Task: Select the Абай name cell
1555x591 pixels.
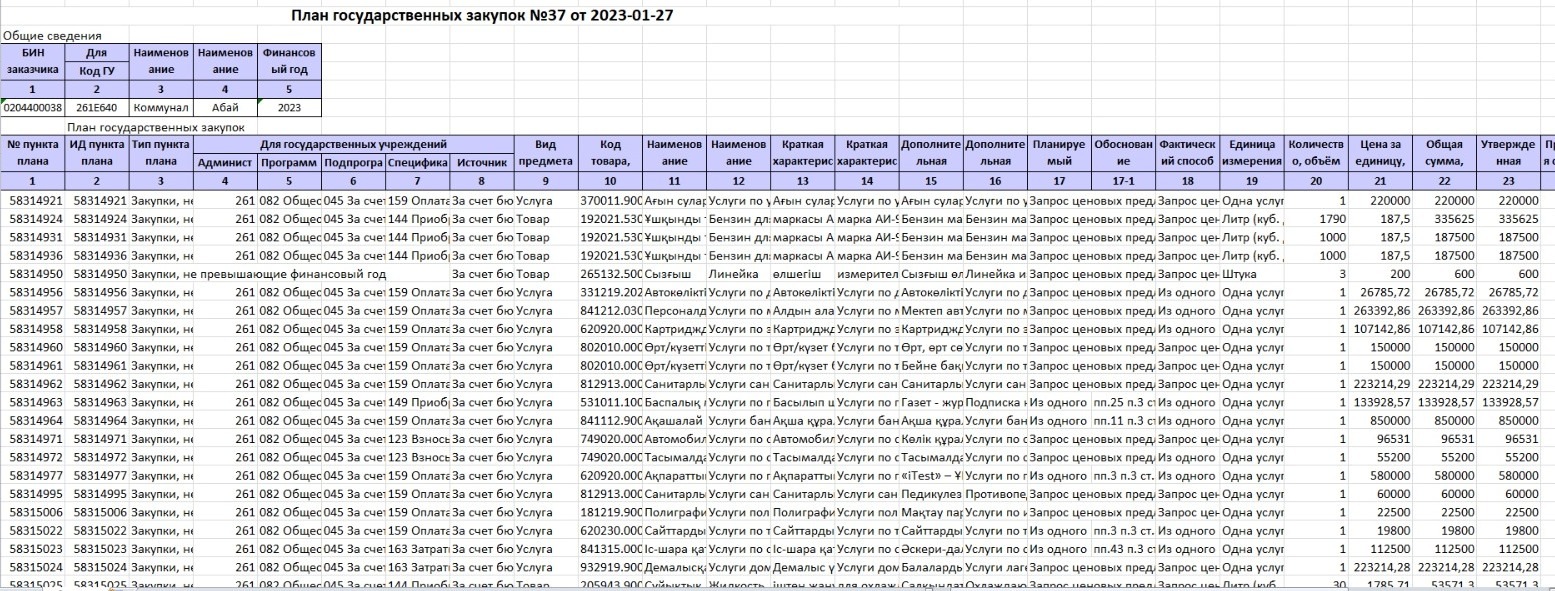Action: point(225,107)
